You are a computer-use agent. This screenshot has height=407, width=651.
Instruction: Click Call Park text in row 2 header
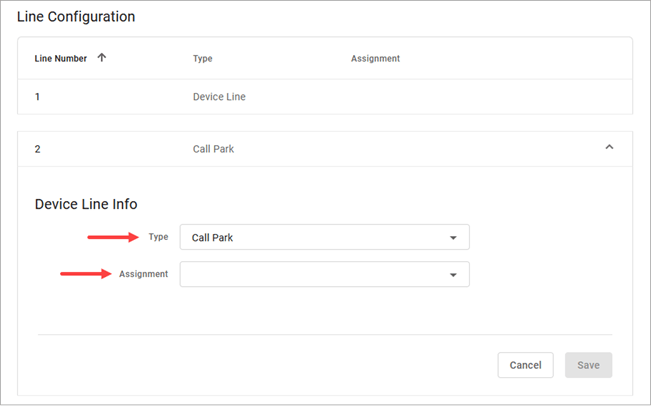pyautogui.click(x=213, y=149)
